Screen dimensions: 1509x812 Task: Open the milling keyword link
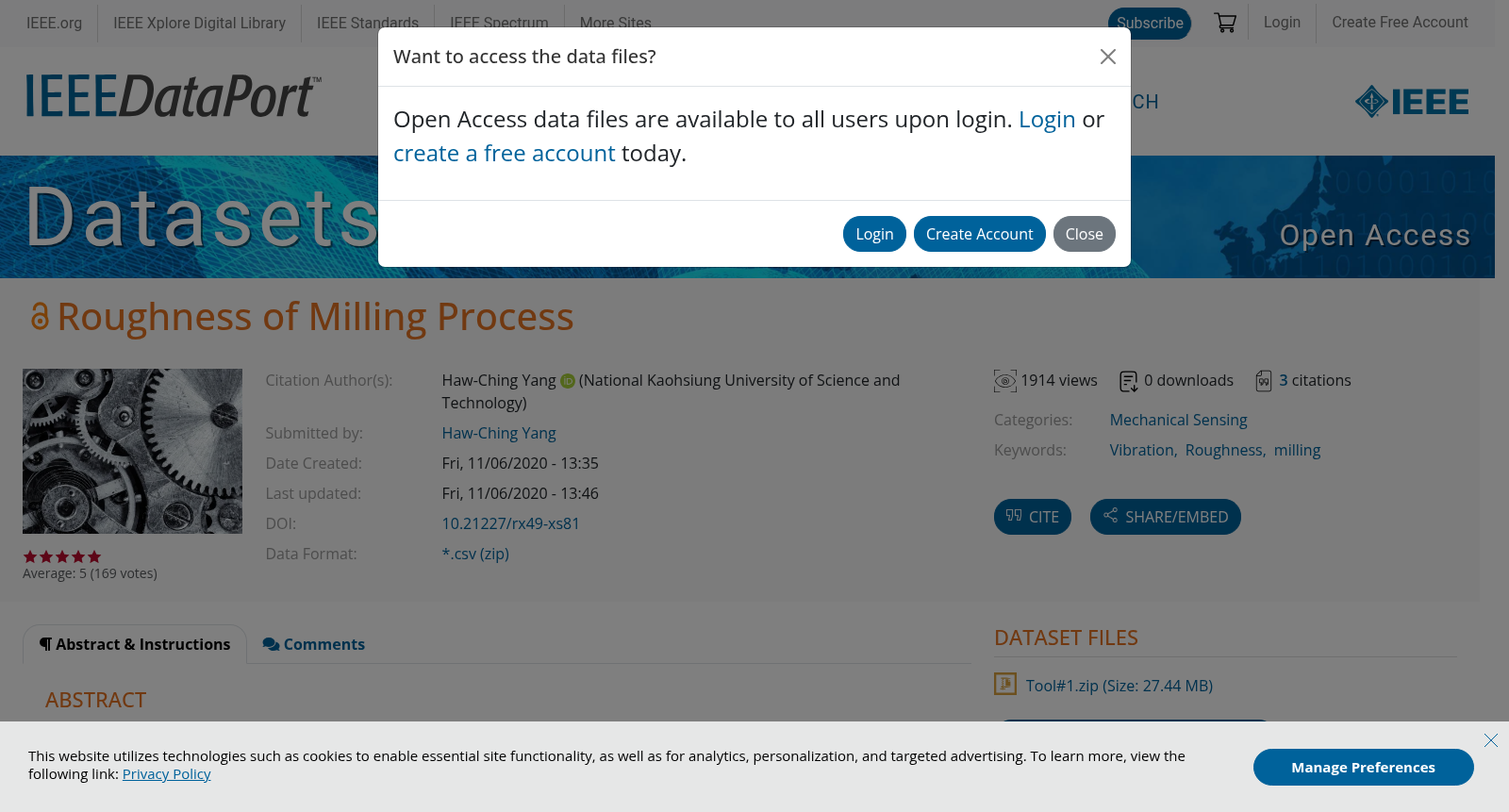coord(1297,451)
